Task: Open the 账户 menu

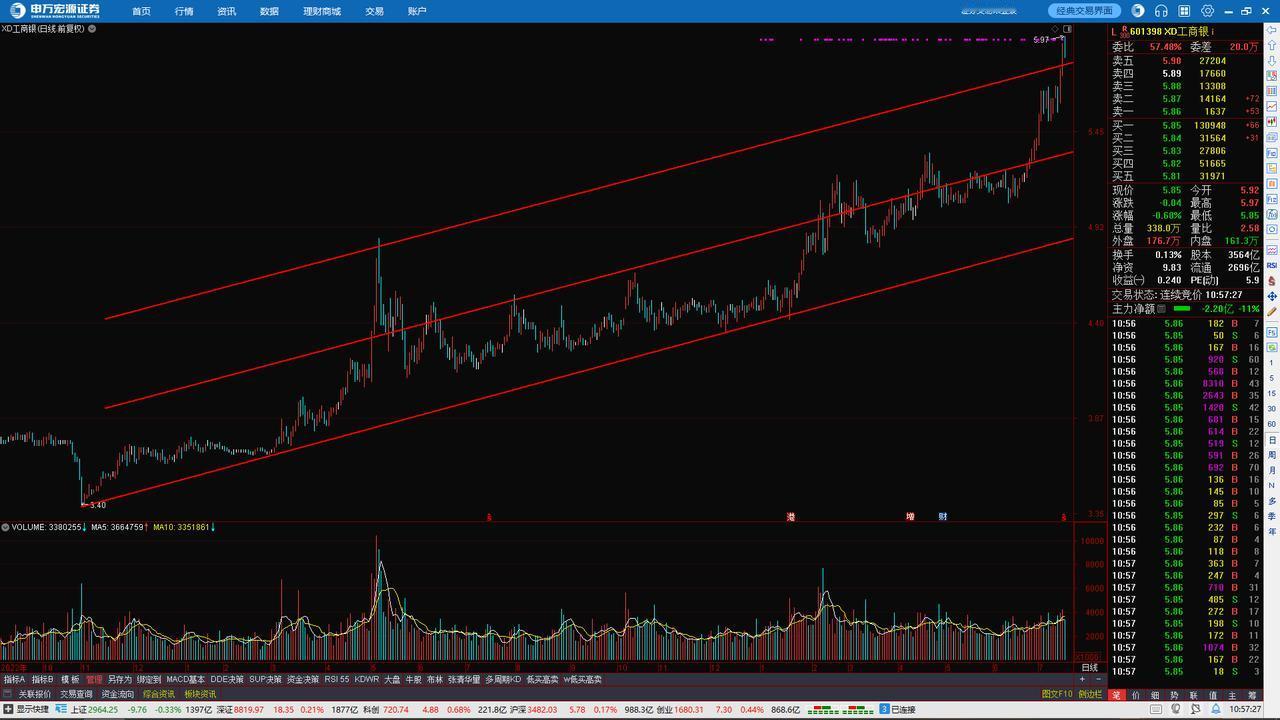Action: click(417, 11)
